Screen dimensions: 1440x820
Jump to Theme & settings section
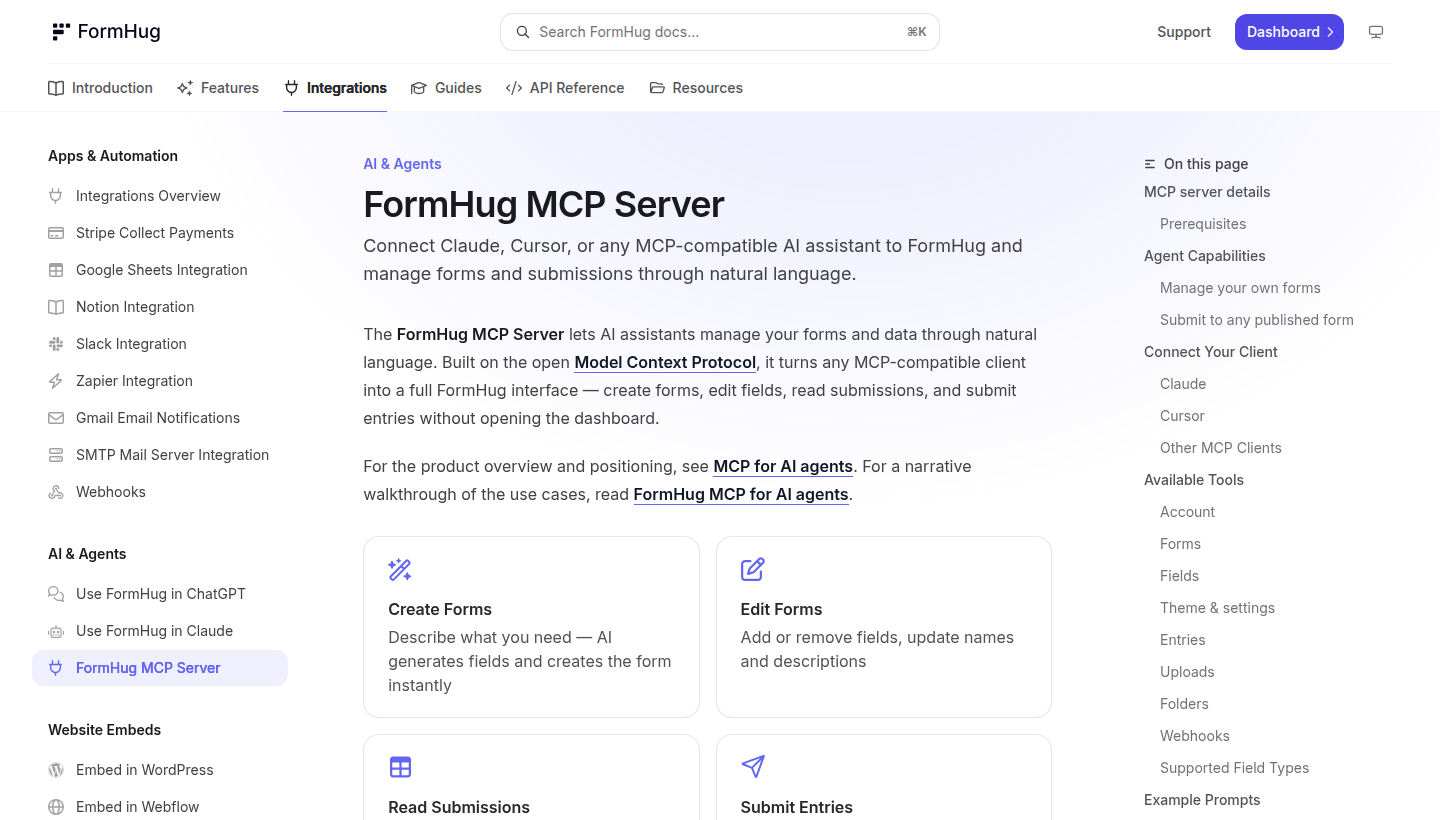(1217, 608)
